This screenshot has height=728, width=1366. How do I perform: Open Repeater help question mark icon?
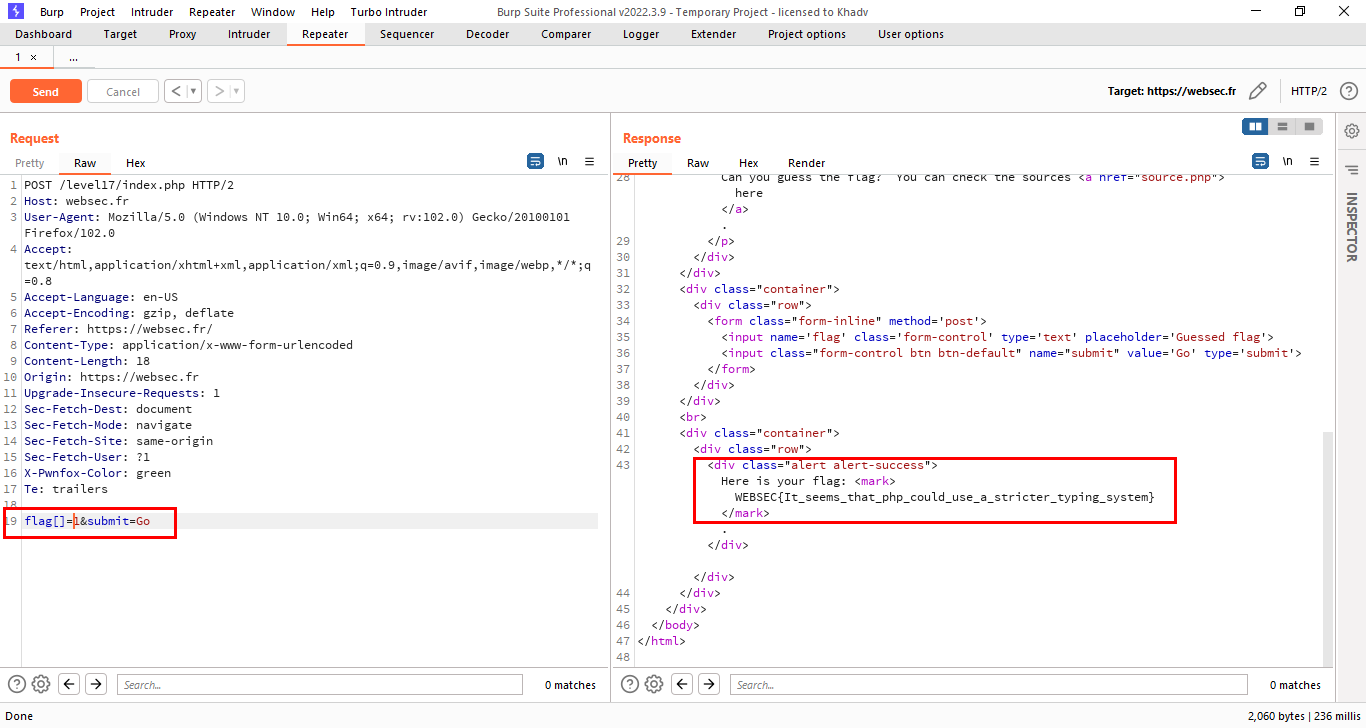pyautogui.click(x=1348, y=91)
